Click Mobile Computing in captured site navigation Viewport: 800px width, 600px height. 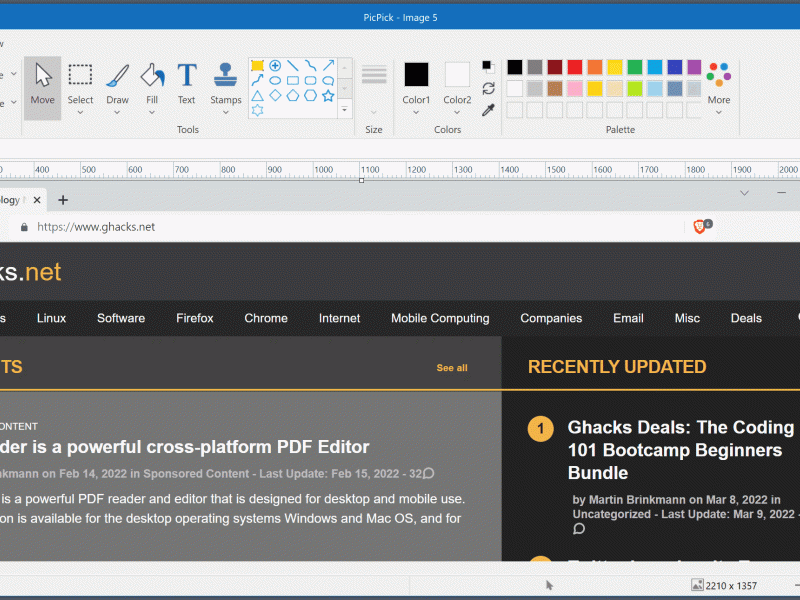click(x=440, y=318)
